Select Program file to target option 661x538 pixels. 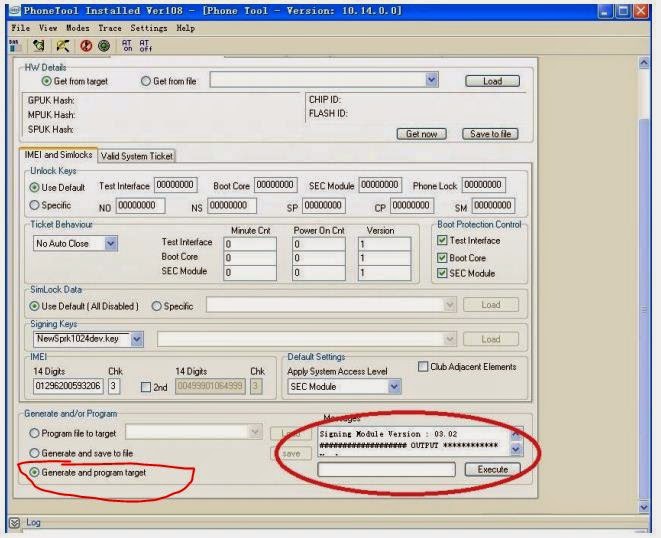[34, 433]
